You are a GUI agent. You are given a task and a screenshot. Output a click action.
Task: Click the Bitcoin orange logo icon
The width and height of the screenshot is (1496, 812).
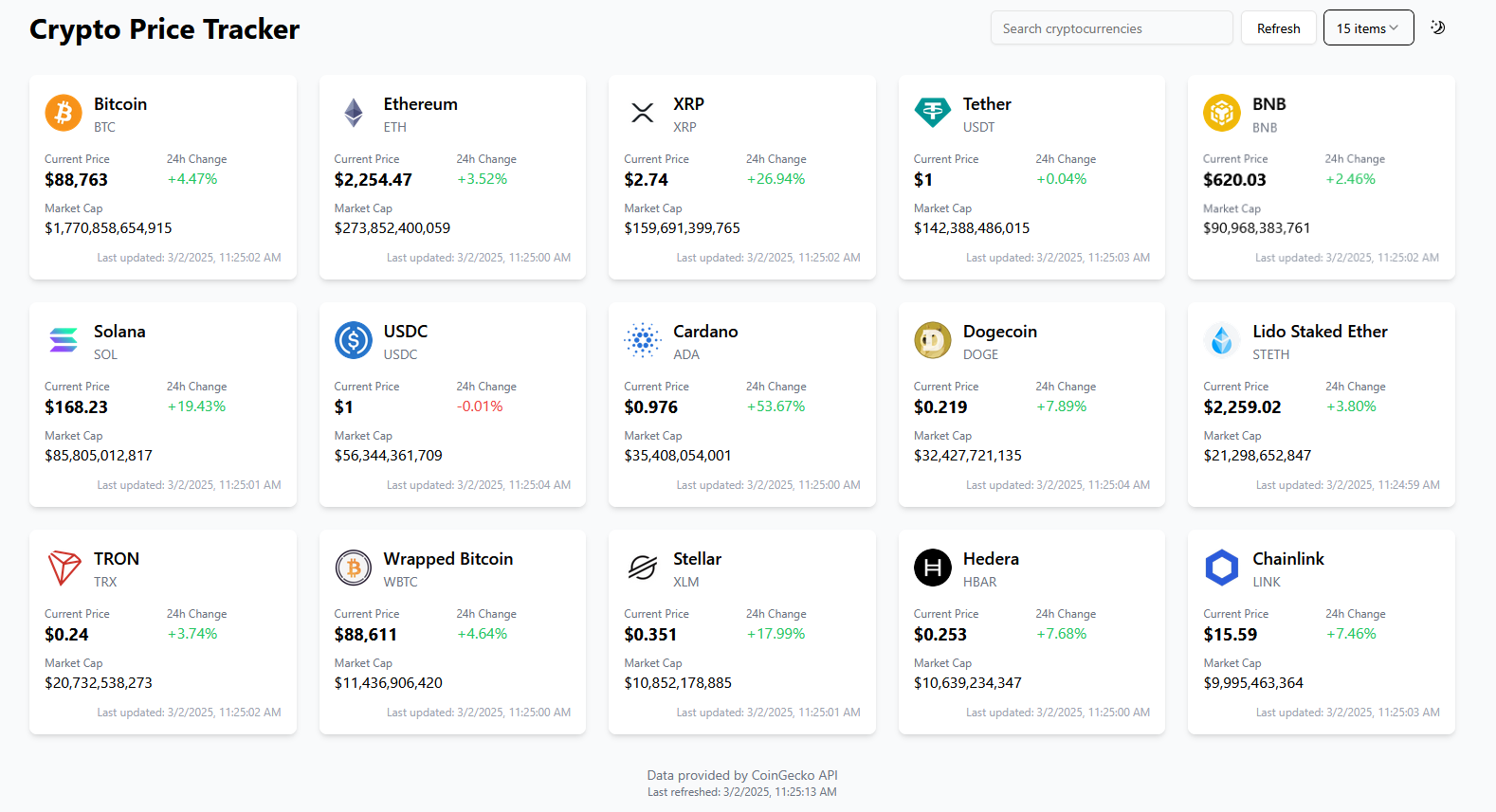click(64, 113)
